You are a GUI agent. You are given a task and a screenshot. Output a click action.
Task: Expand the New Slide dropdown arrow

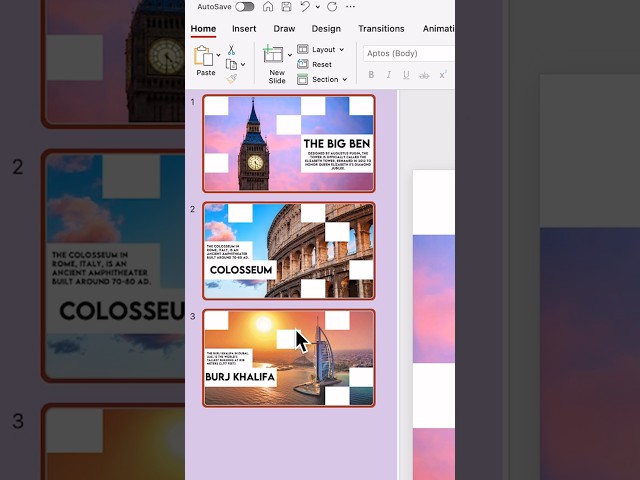tap(290, 55)
